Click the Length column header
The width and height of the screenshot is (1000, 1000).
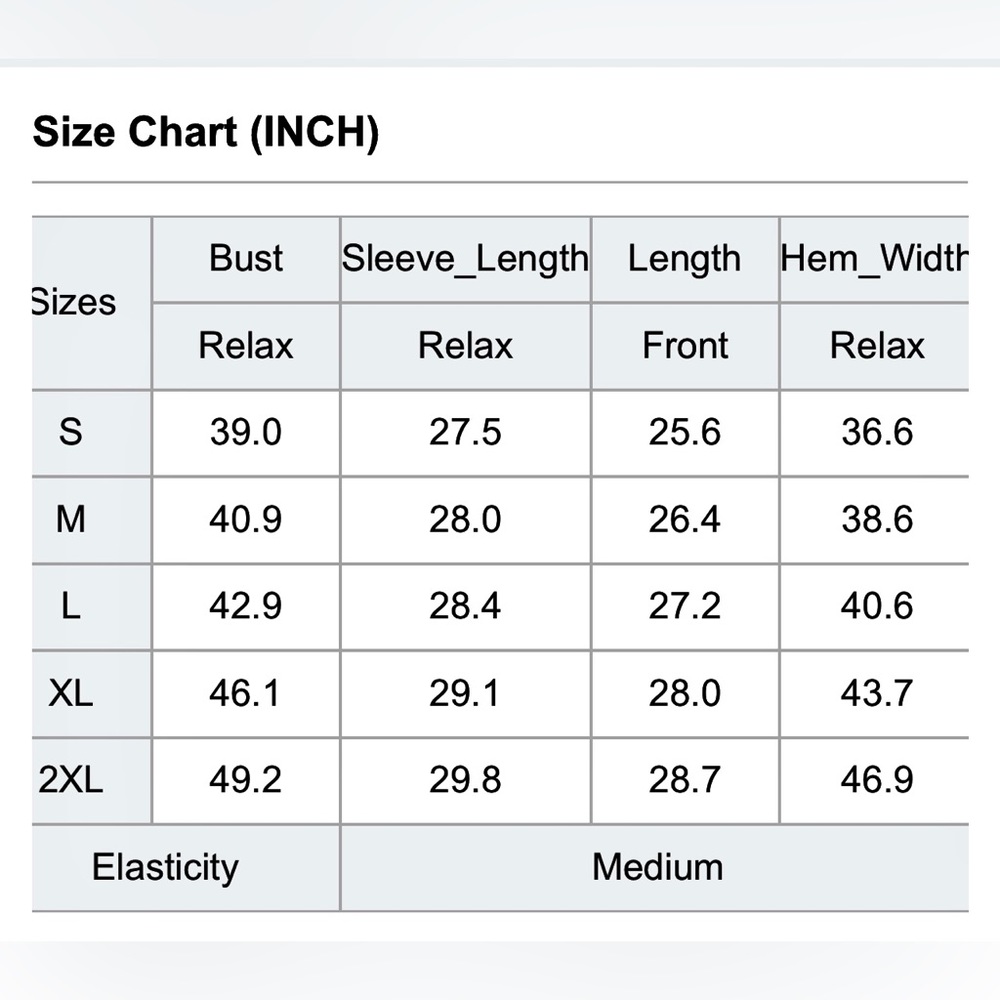pyautogui.click(x=685, y=259)
